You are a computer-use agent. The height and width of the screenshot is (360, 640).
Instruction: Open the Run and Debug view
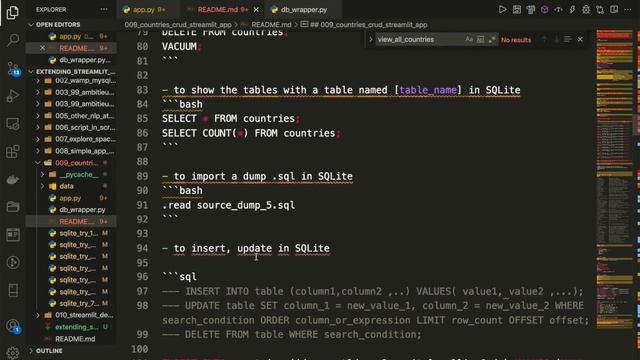13,96
